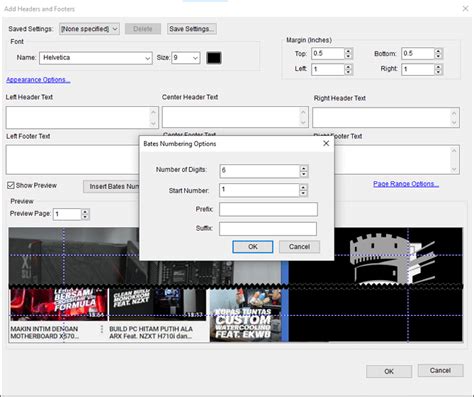Click the Save Settings button
The width and height of the screenshot is (474, 397).
click(x=191, y=29)
